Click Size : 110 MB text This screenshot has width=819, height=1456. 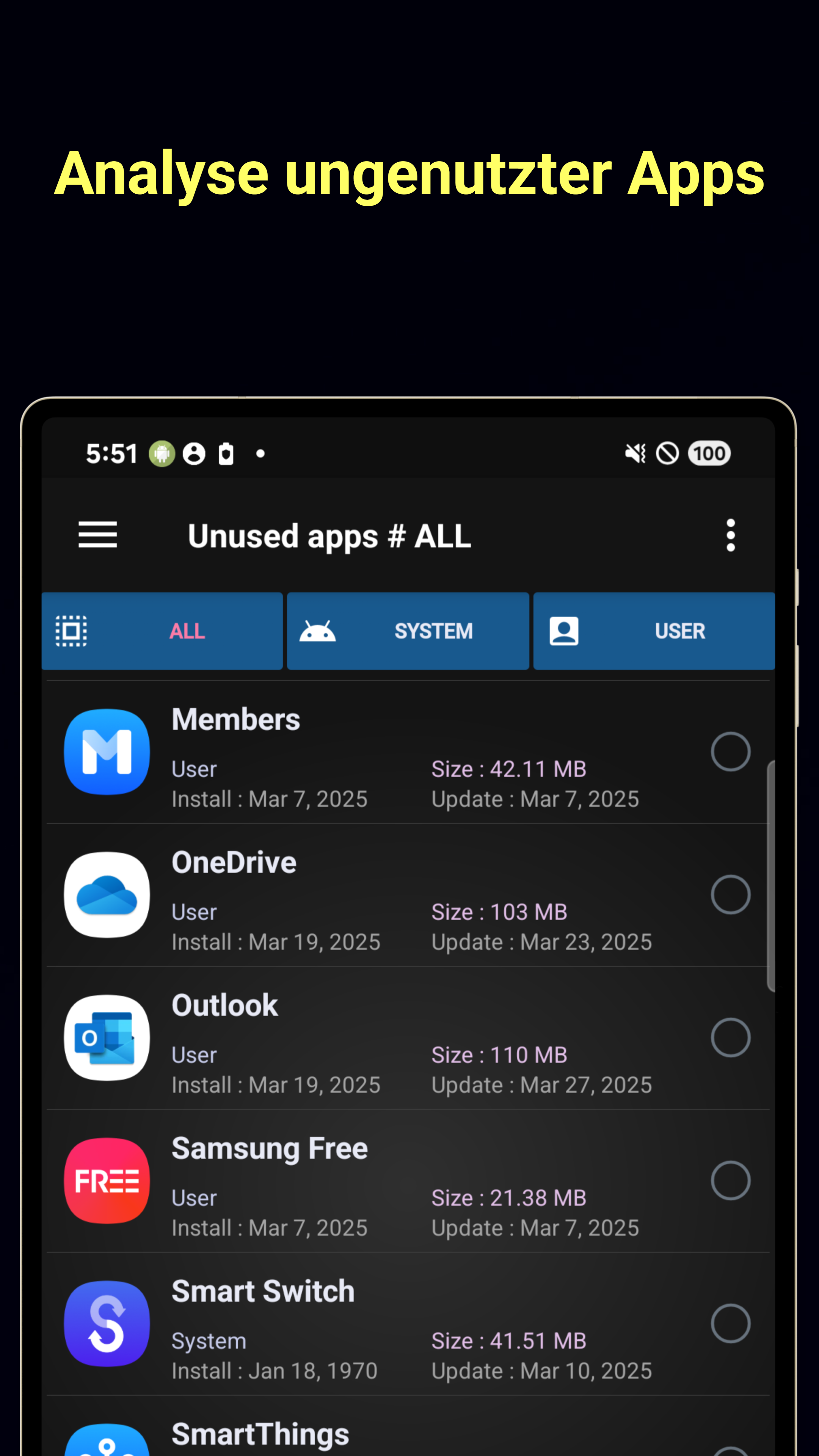pos(499,1055)
